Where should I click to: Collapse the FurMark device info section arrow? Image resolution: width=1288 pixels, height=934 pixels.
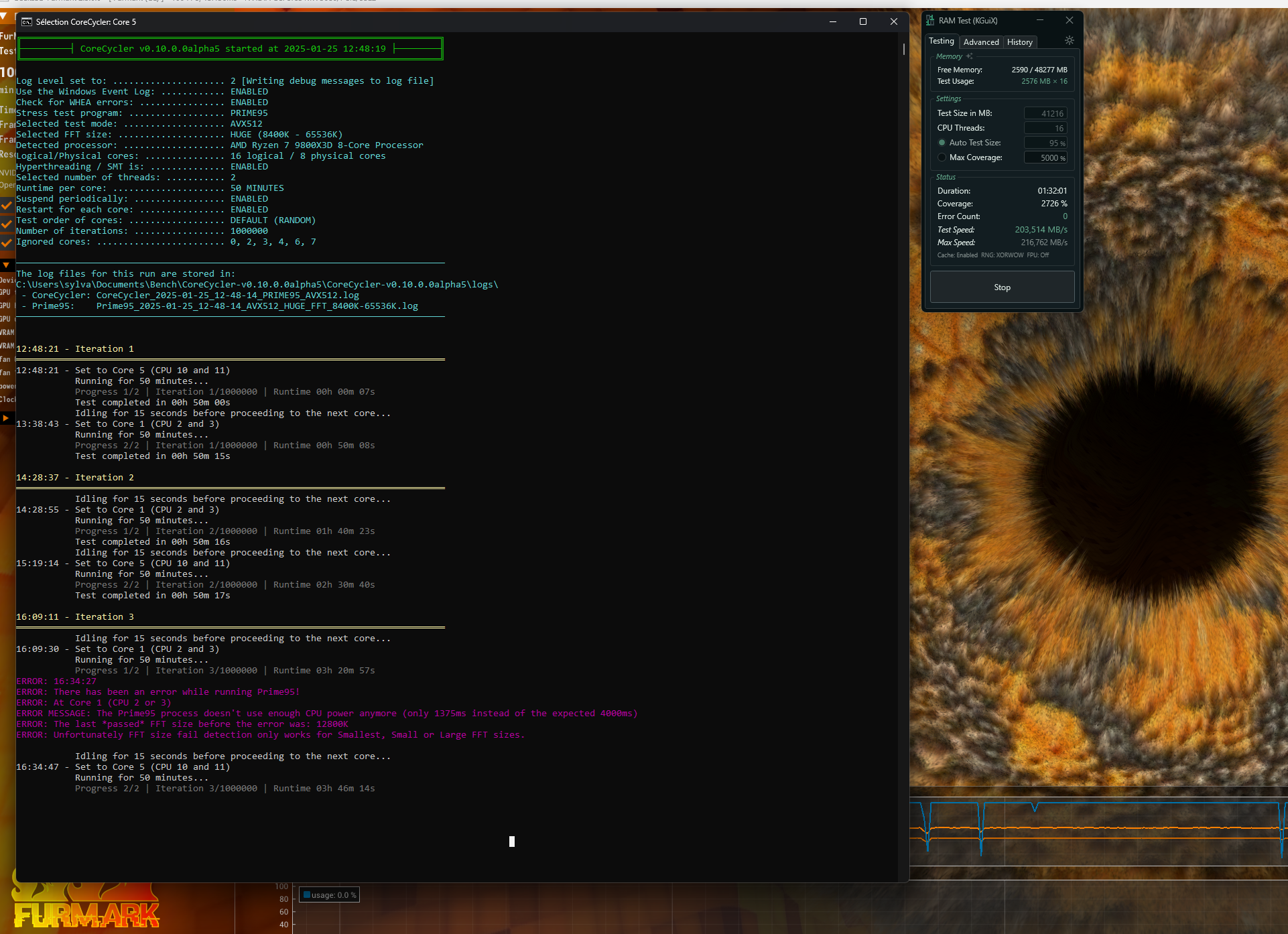pos(6,265)
